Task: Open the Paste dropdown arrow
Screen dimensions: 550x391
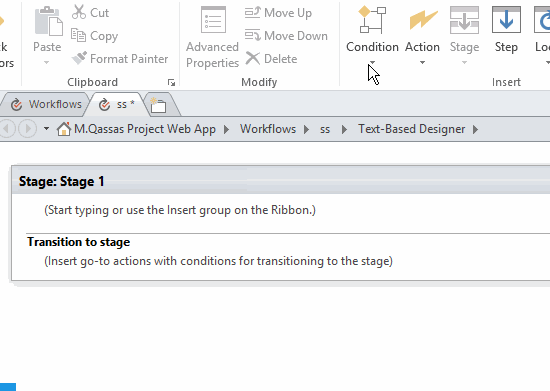Action: 47,62
